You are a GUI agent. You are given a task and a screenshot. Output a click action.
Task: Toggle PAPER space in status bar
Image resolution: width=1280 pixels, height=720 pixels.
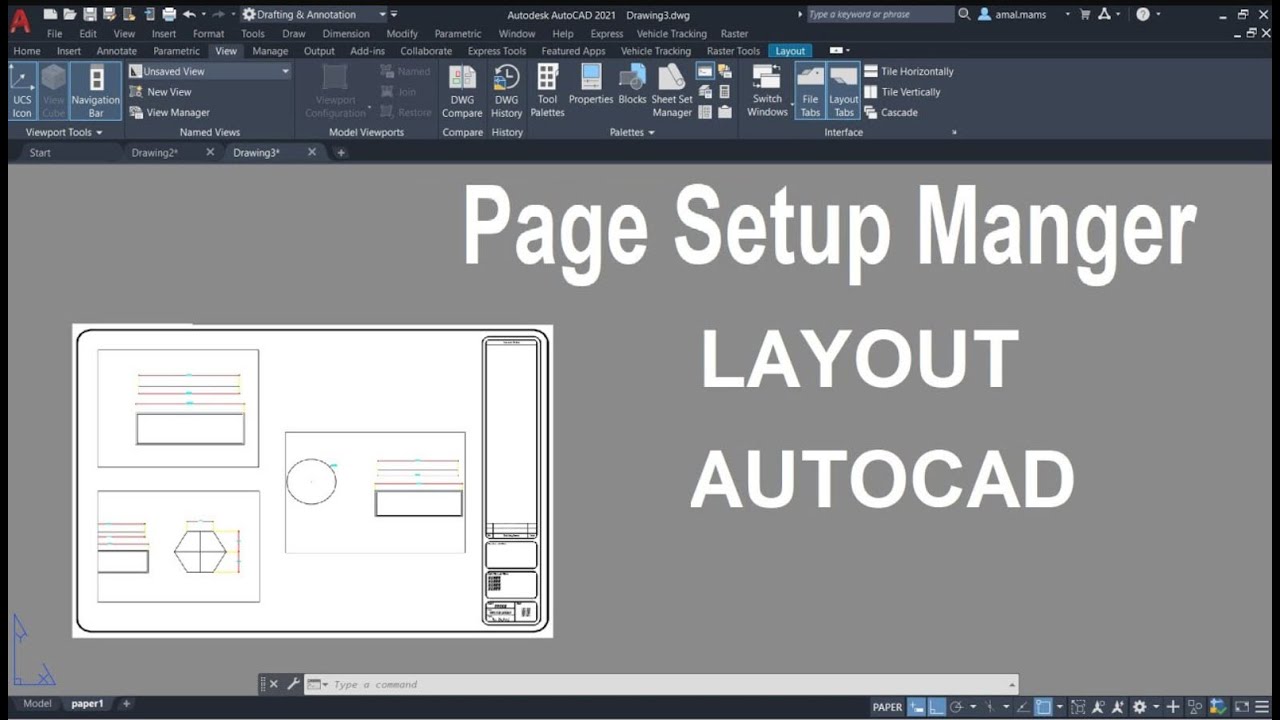(x=887, y=707)
